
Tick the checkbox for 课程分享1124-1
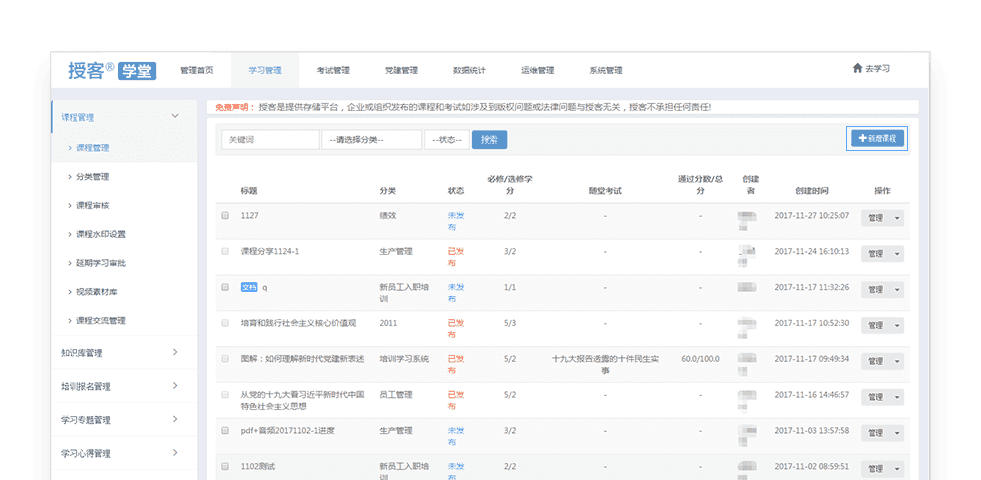tap(225, 252)
